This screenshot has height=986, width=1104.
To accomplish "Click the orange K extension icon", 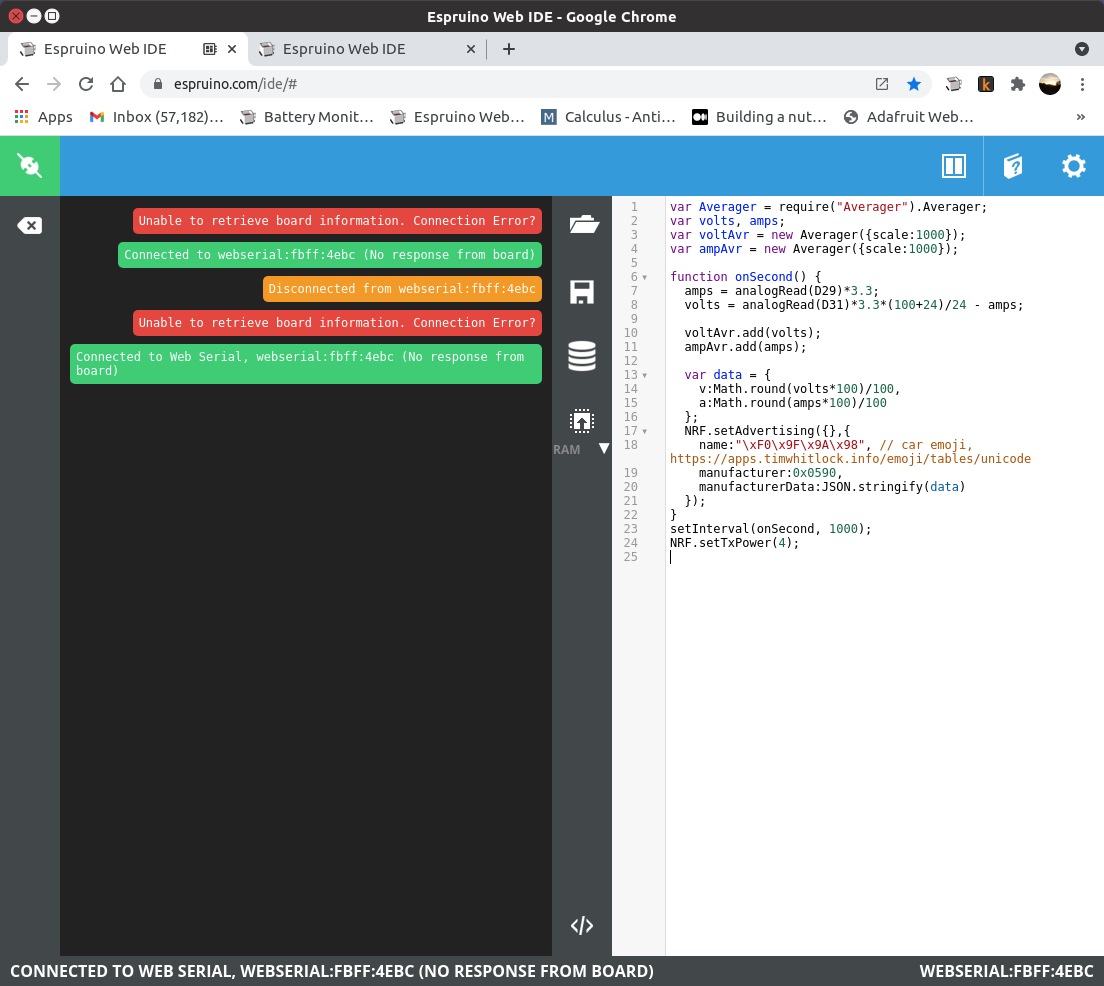I will tap(986, 85).
